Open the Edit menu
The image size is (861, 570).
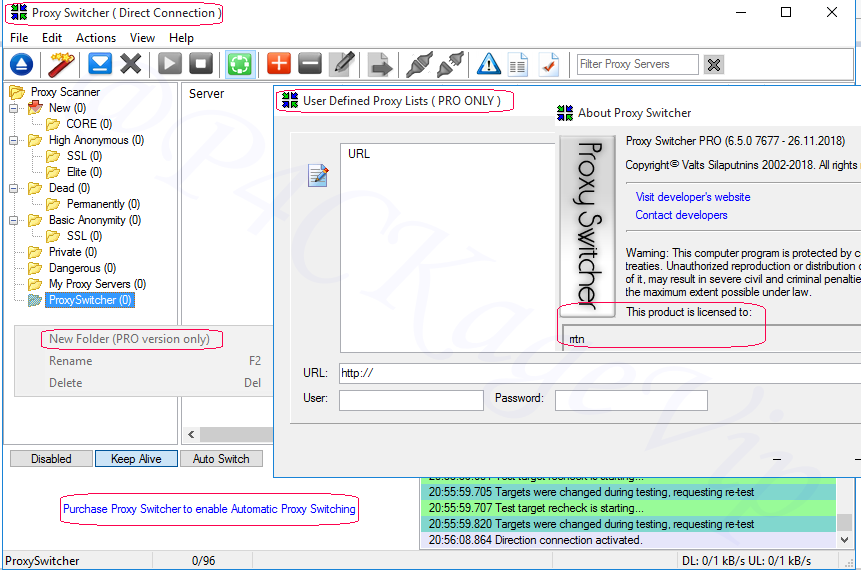click(x=52, y=38)
